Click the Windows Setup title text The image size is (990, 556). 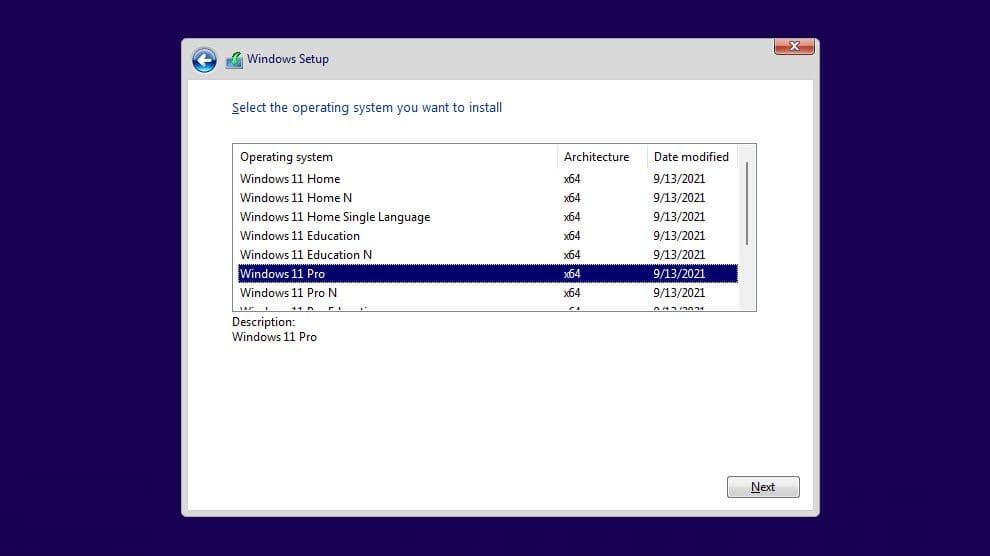tap(288, 59)
